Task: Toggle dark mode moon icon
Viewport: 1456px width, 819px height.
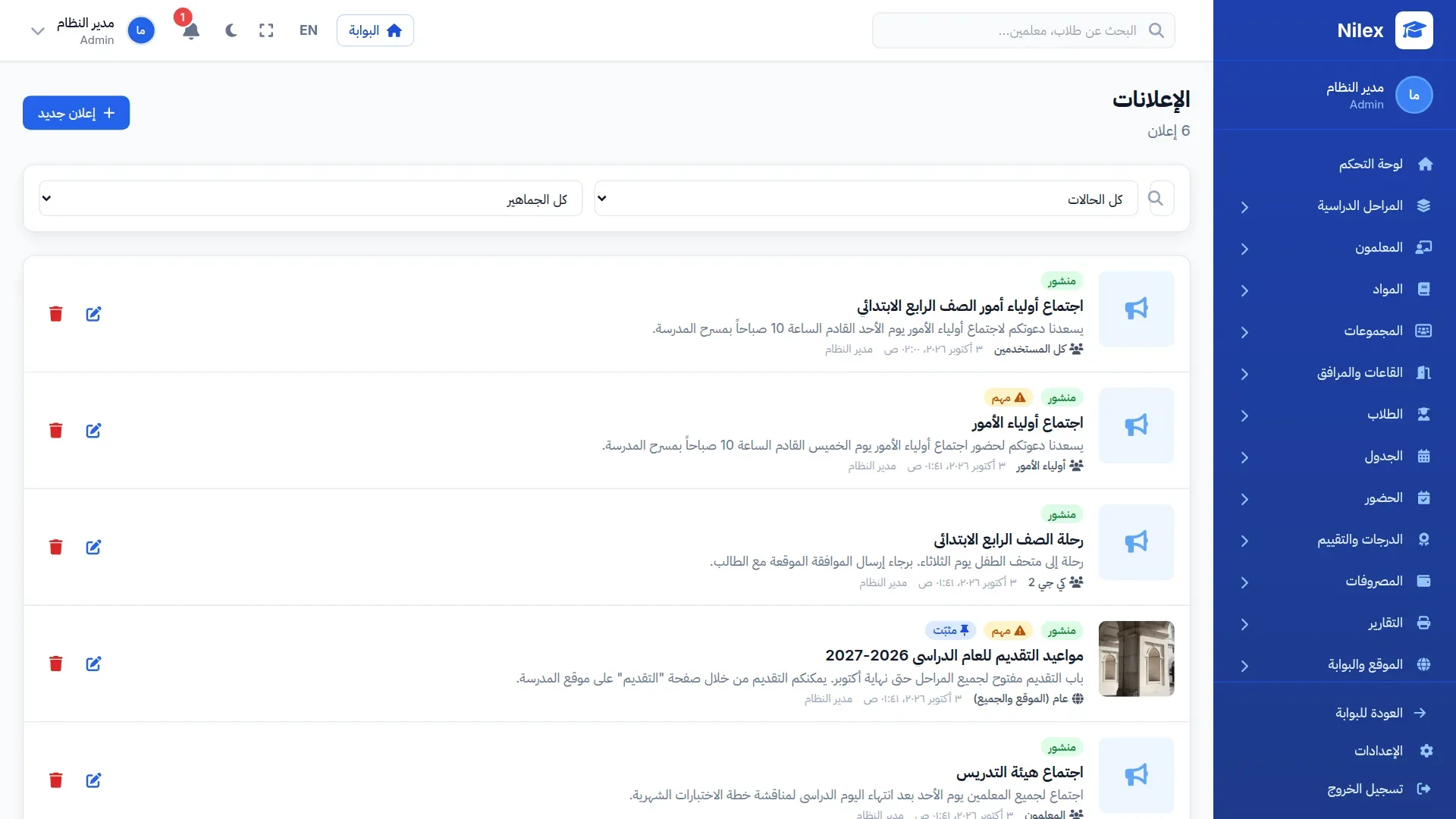Action: pos(231,30)
